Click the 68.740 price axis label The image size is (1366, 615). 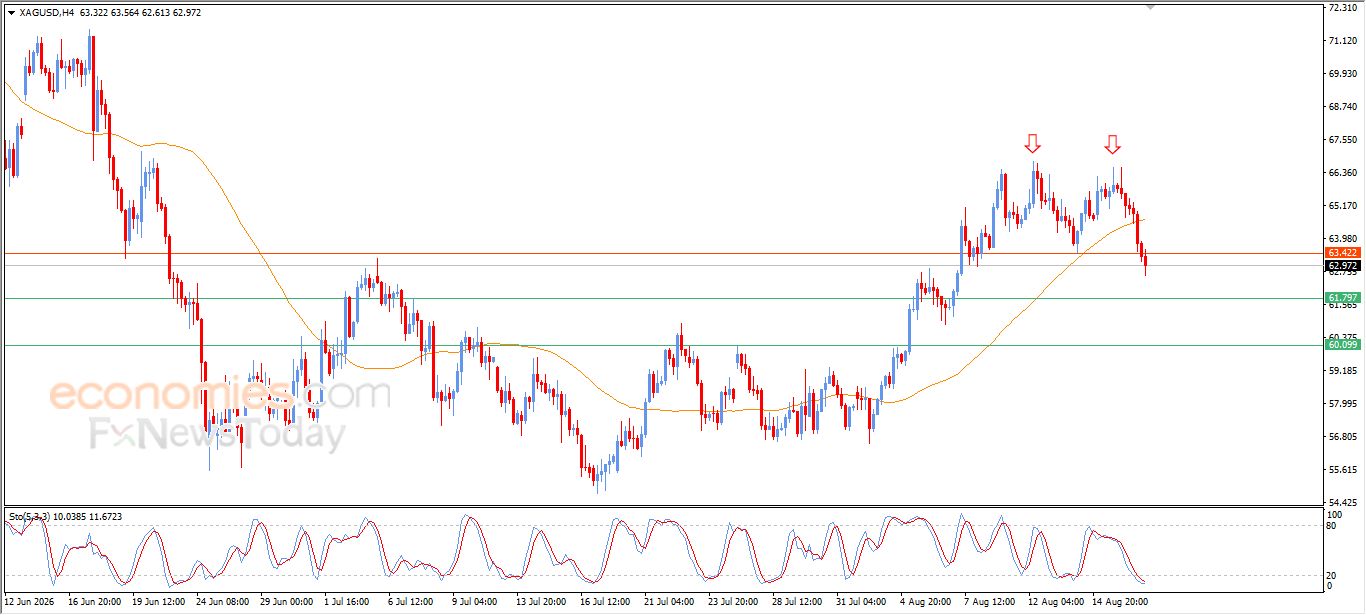click(x=1342, y=106)
